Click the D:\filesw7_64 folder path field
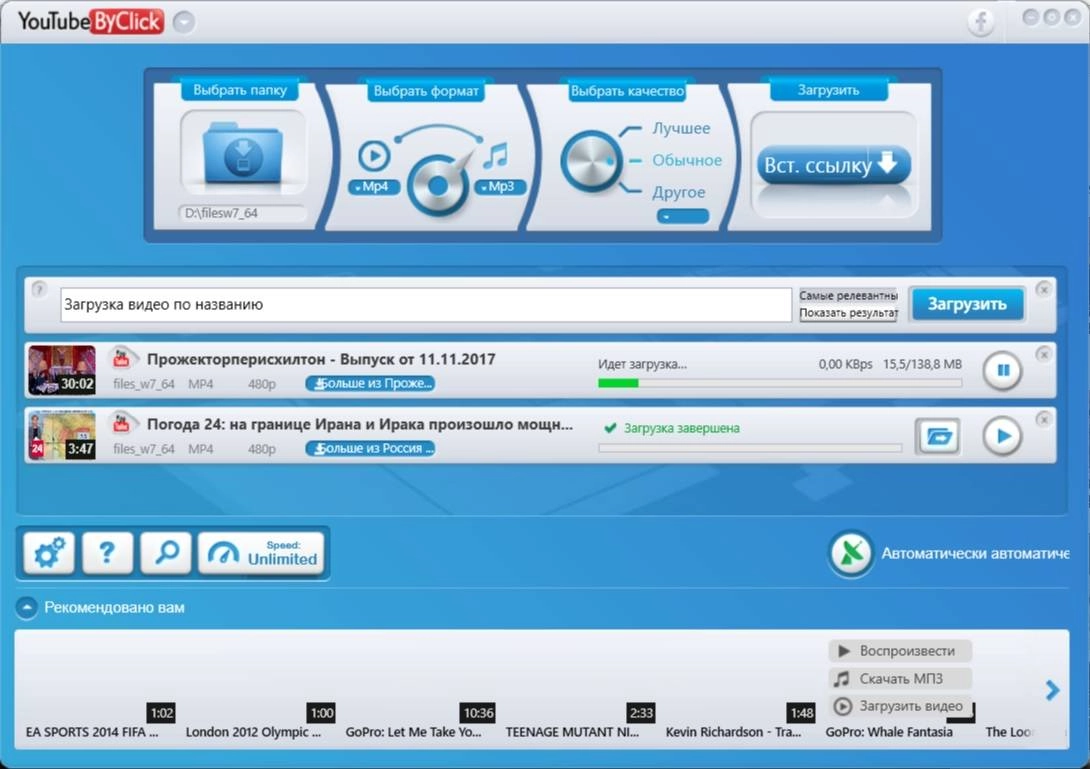Viewport: 1090px width, 769px height. [243, 213]
